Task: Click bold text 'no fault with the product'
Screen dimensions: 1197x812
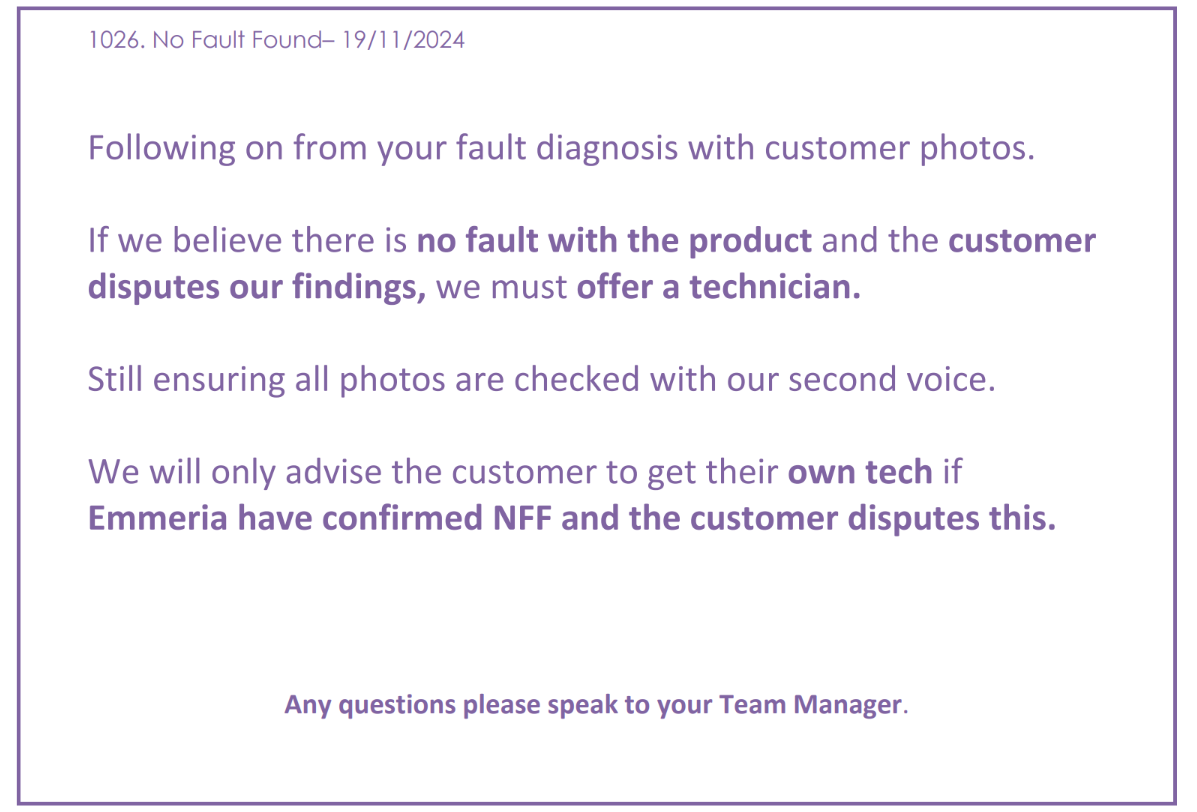Action: (x=614, y=240)
